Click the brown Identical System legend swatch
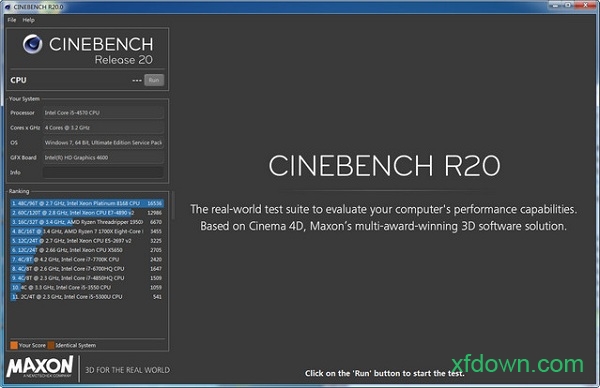Viewport: 600px width, 388px height. (51, 345)
